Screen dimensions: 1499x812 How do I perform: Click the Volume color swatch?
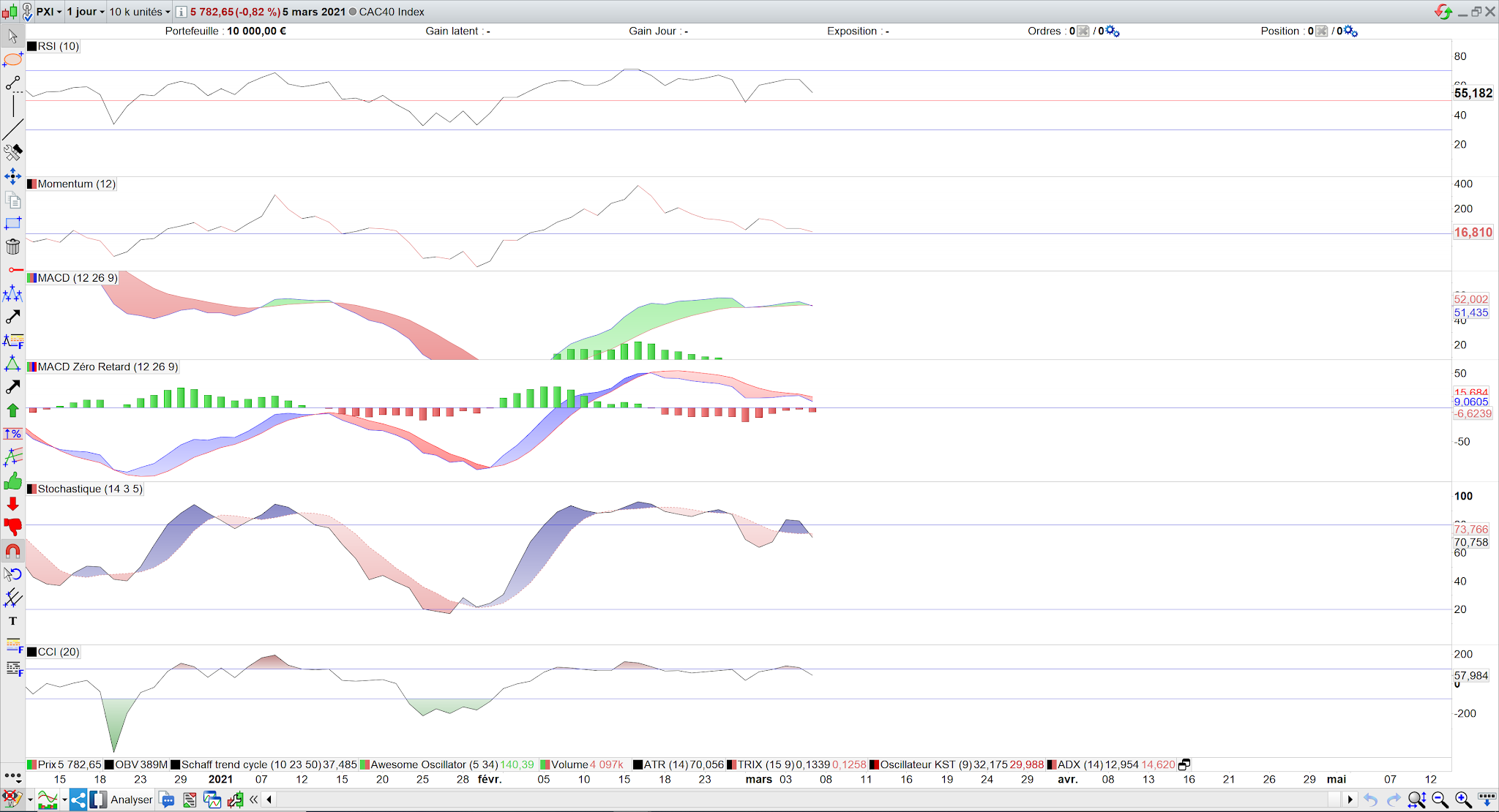tap(545, 764)
